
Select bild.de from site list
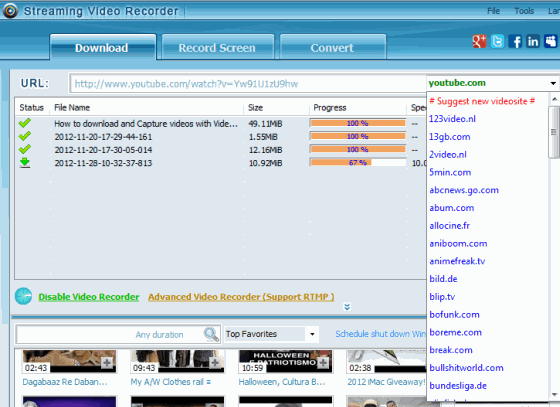click(443, 279)
